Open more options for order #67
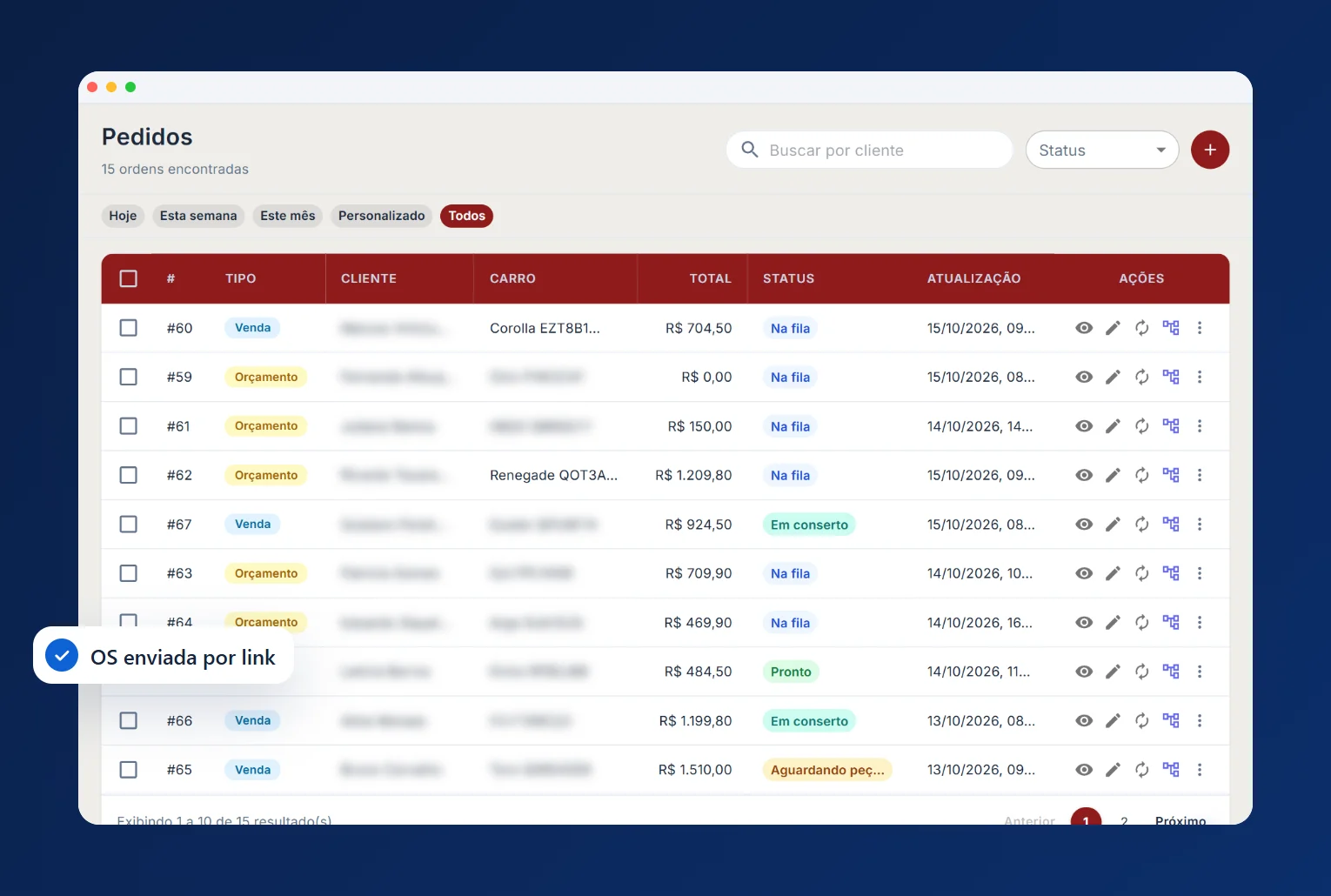The width and height of the screenshot is (1331, 896). (x=1200, y=525)
